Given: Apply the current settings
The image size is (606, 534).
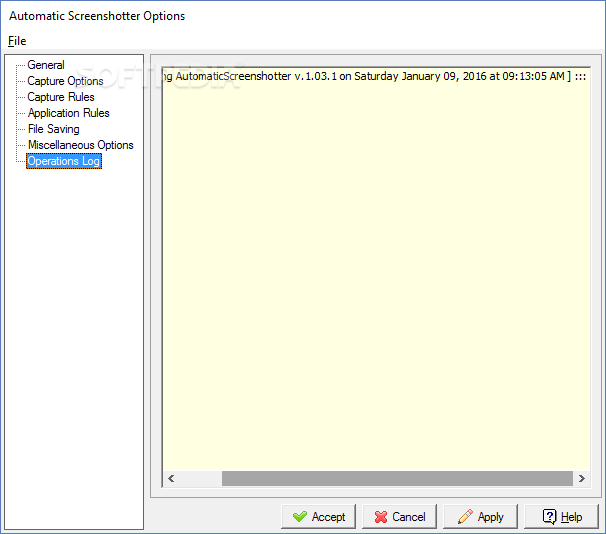Looking at the screenshot, I should click(480, 517).
